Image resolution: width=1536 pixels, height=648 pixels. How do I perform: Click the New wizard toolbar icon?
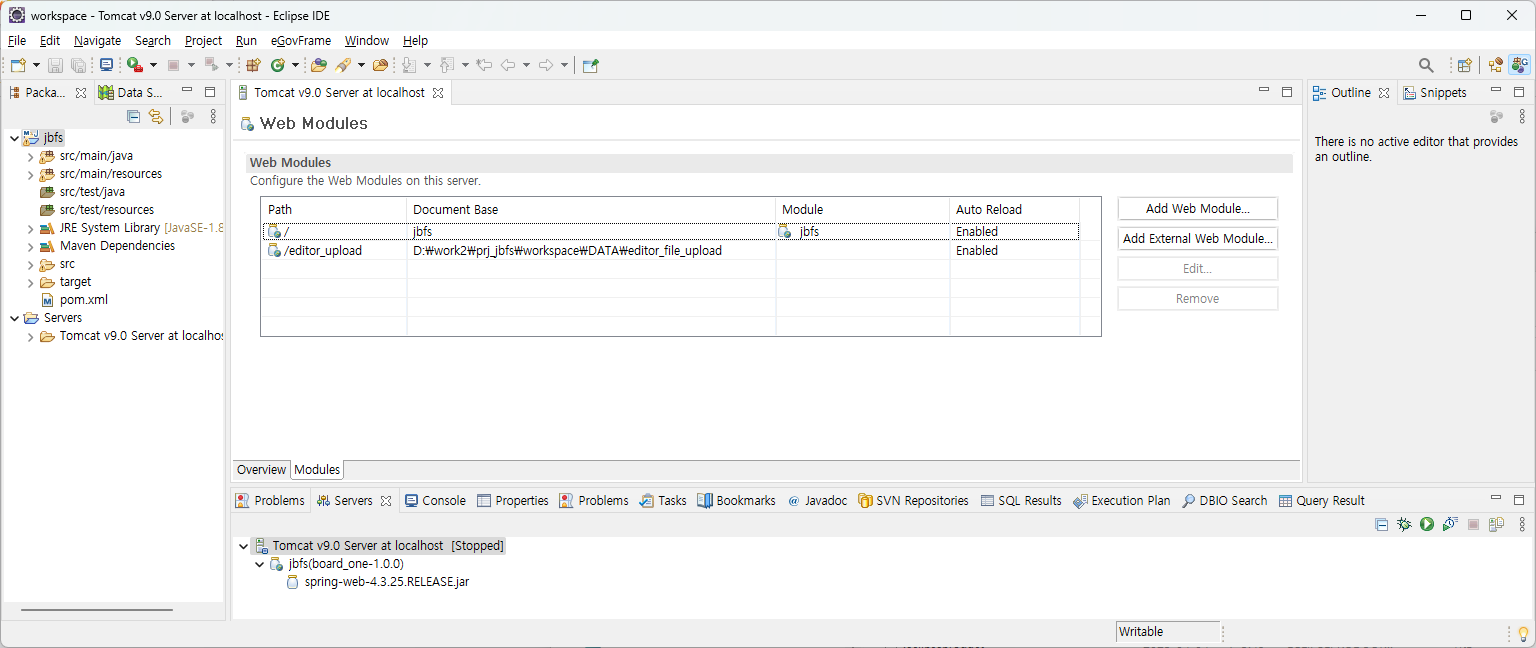(x=18, y=65)
